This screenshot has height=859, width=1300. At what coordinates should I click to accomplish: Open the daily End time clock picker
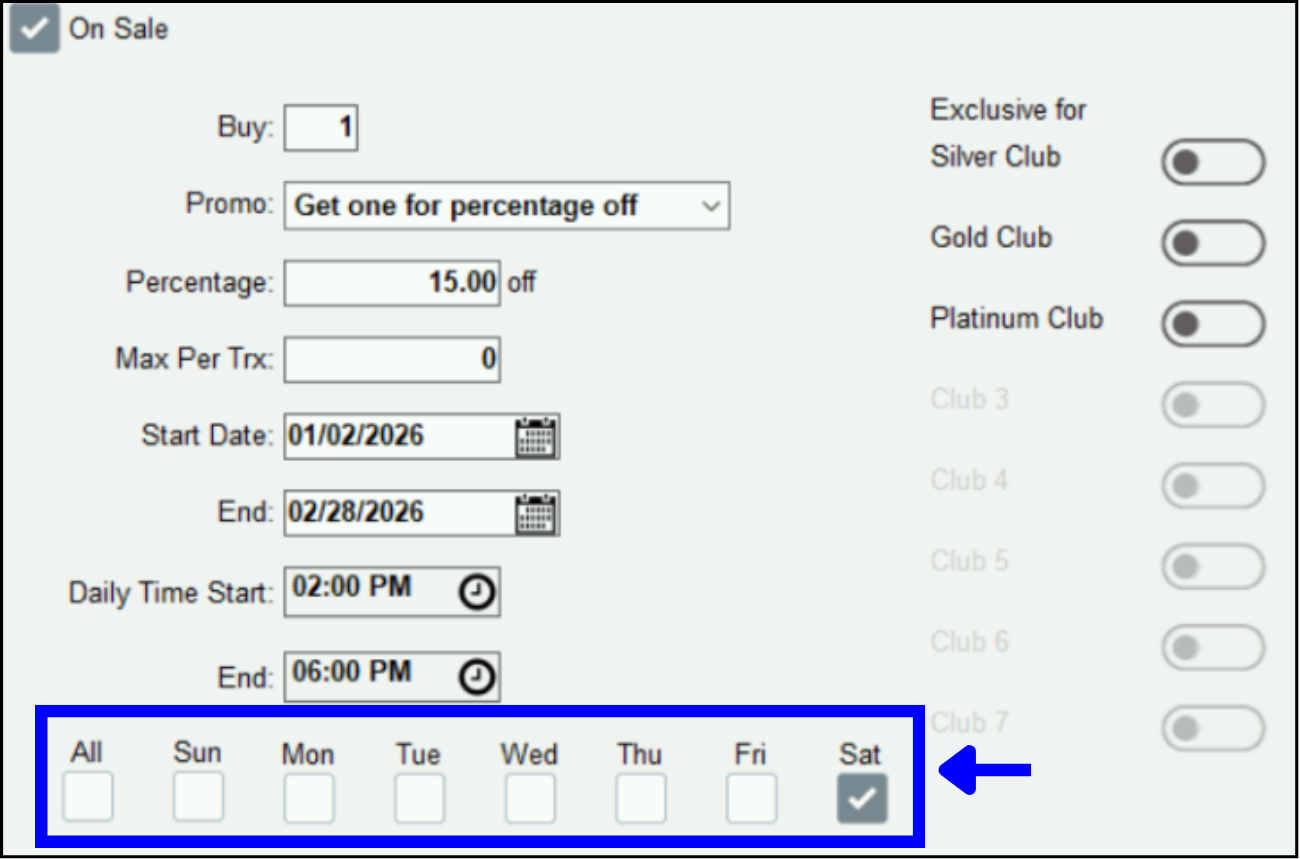click(x=477, y=677)
